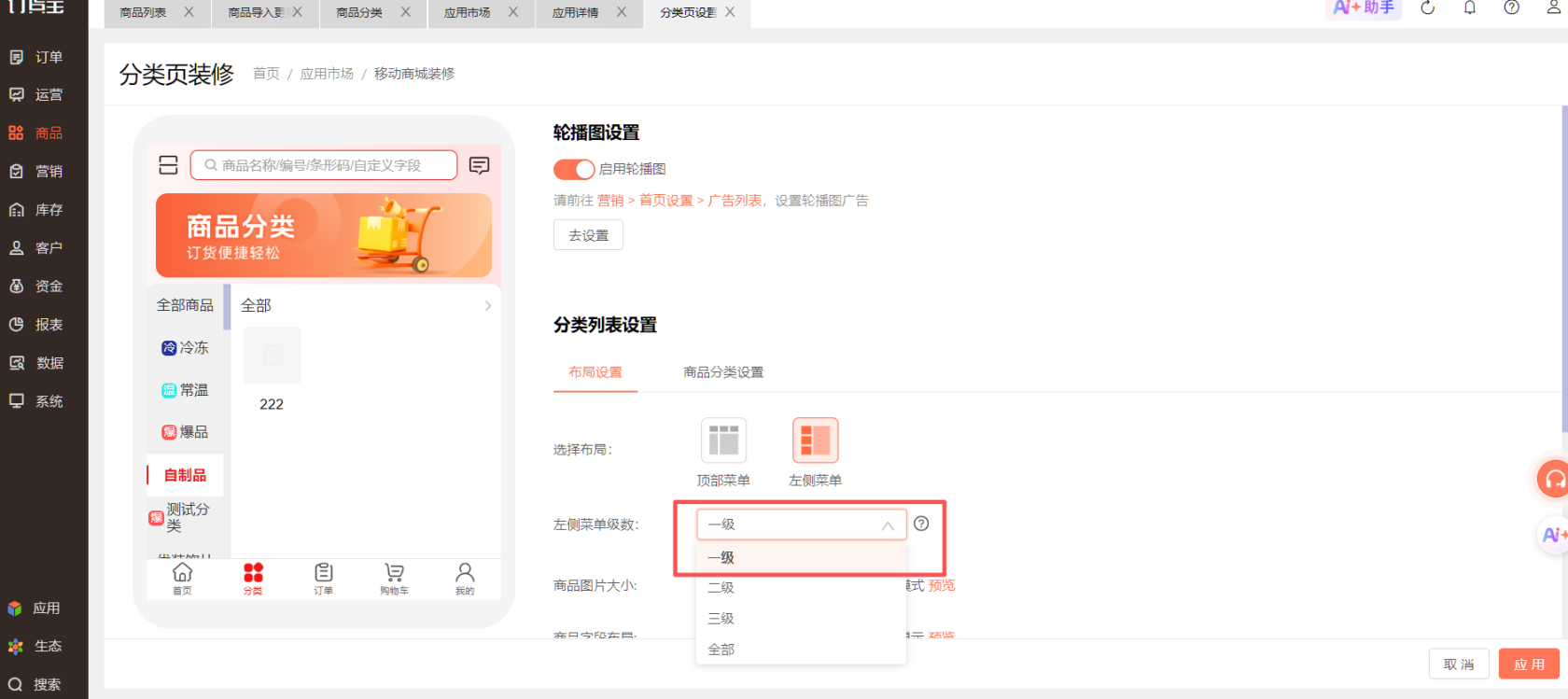The image size is (1568, 699).
Task: Click the help icon beside 左侧菜单级数
Action: (921, 524)
